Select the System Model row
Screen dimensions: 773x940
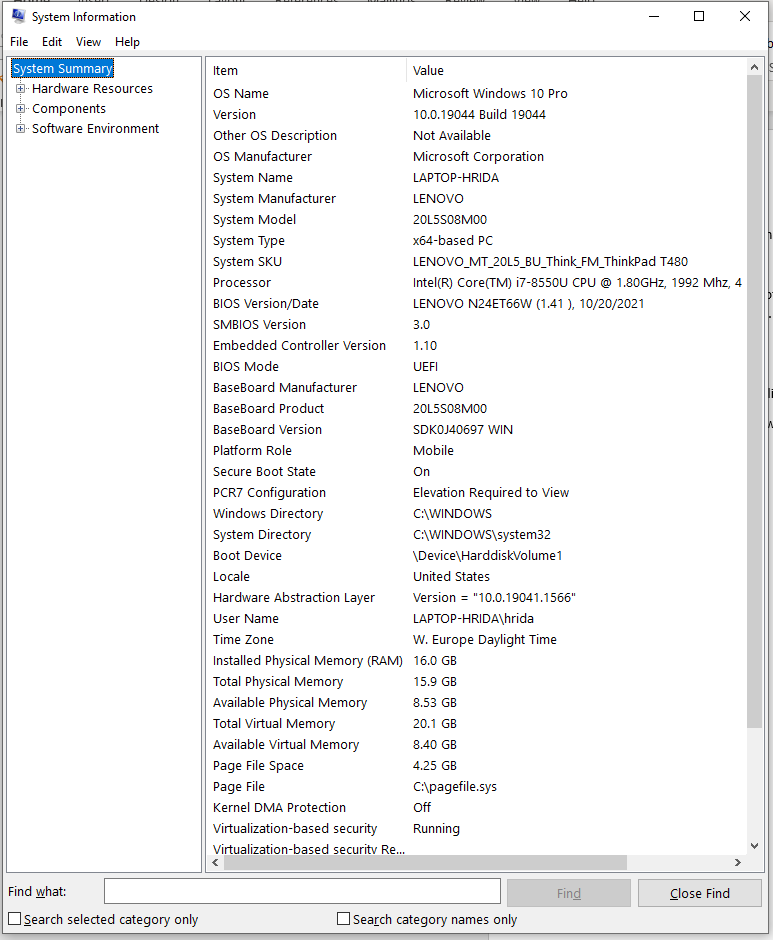coord(477,219)
